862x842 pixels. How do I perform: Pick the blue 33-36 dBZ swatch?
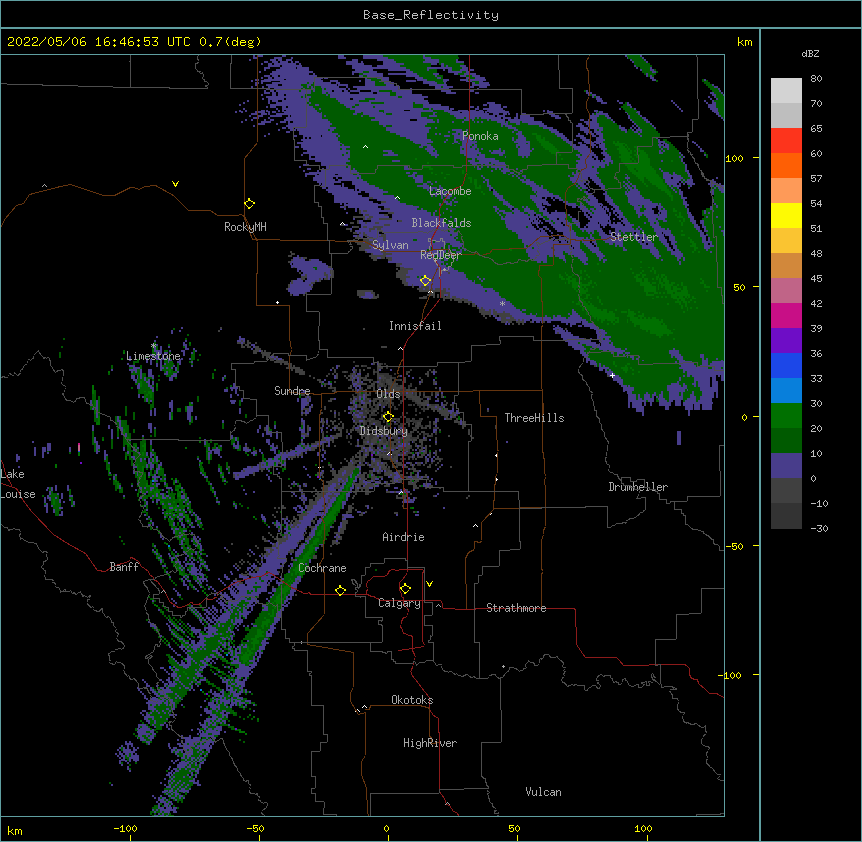786,365
